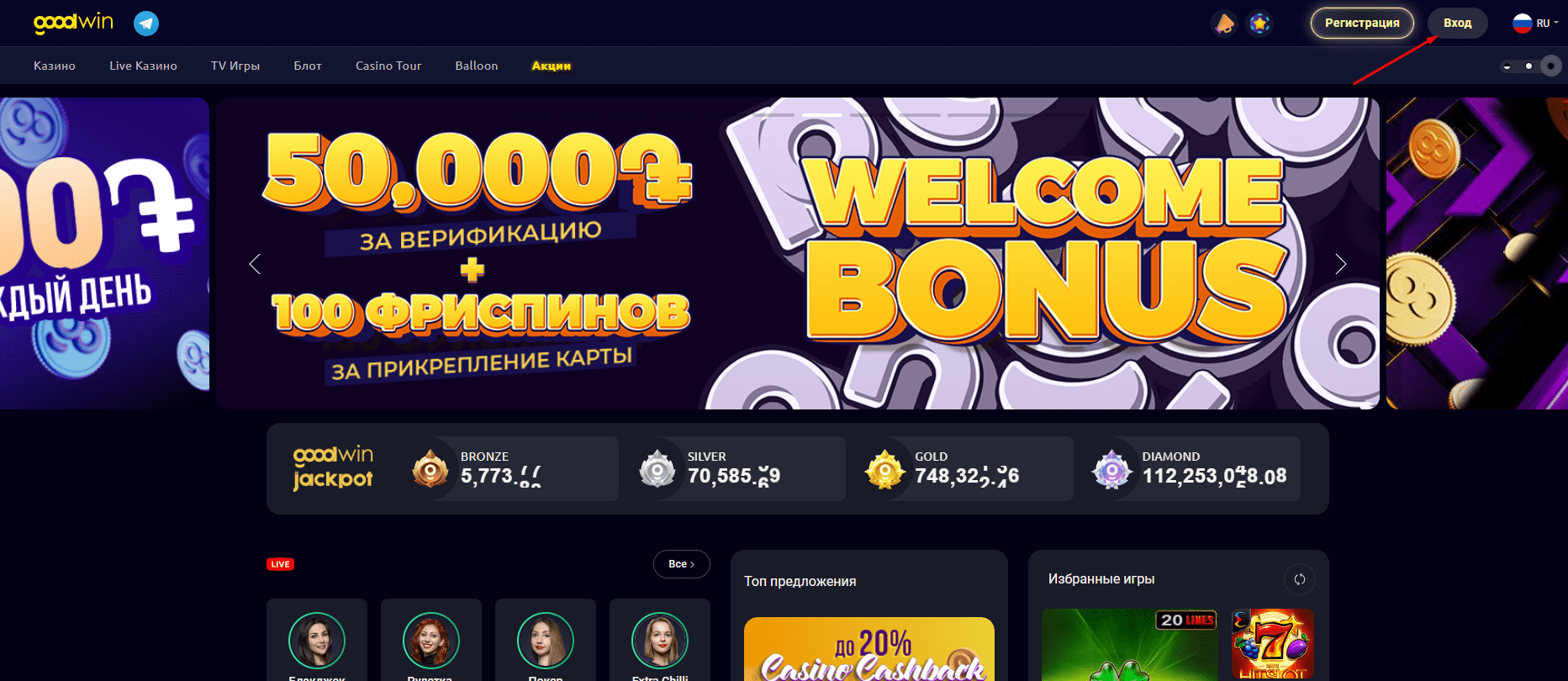Open the star chip loyalty icon

tap(1259, 23)
